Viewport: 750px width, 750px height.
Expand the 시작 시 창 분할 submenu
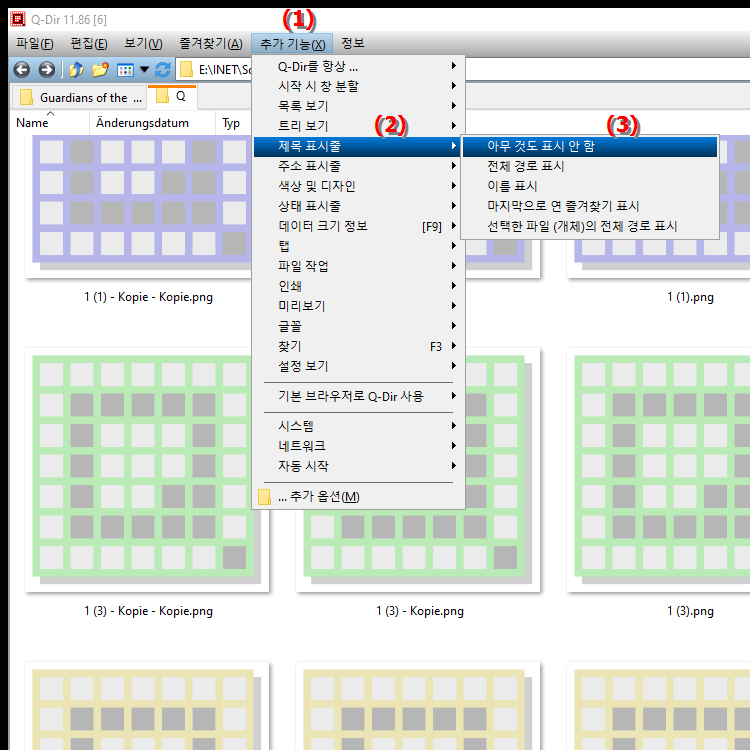click(x=358, y=86)
